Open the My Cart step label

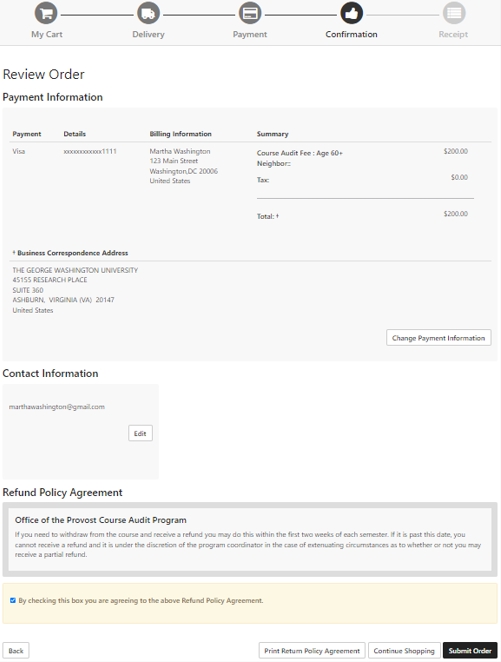pos(46,35)
